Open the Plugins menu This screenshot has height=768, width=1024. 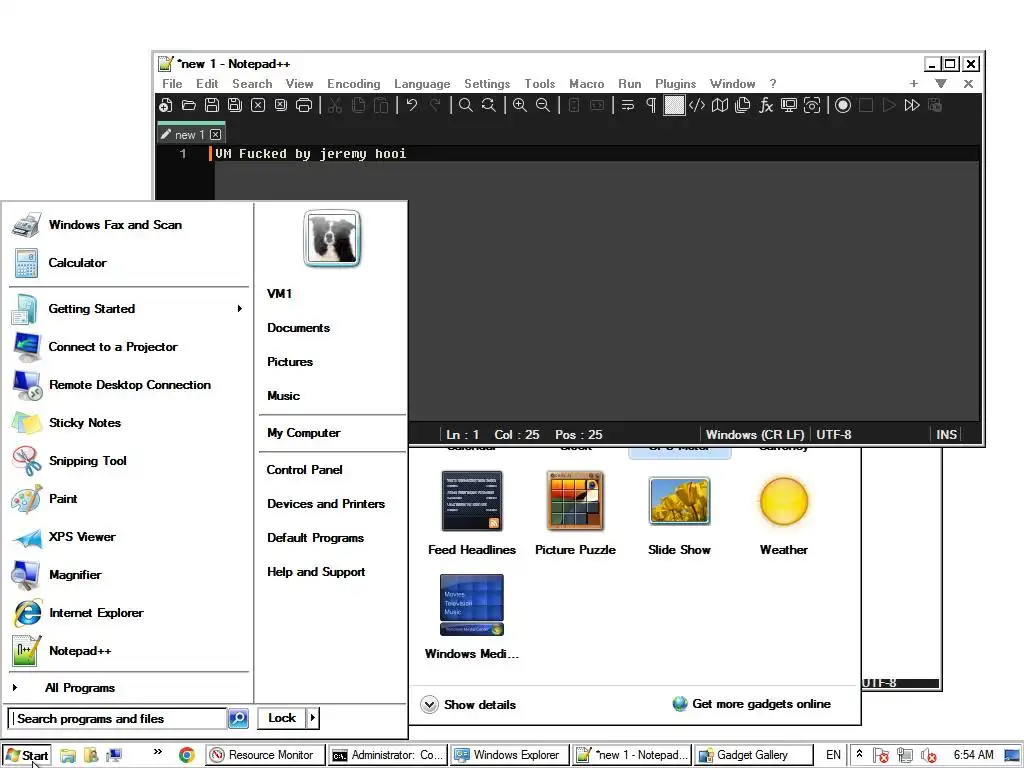pos(675,84)
